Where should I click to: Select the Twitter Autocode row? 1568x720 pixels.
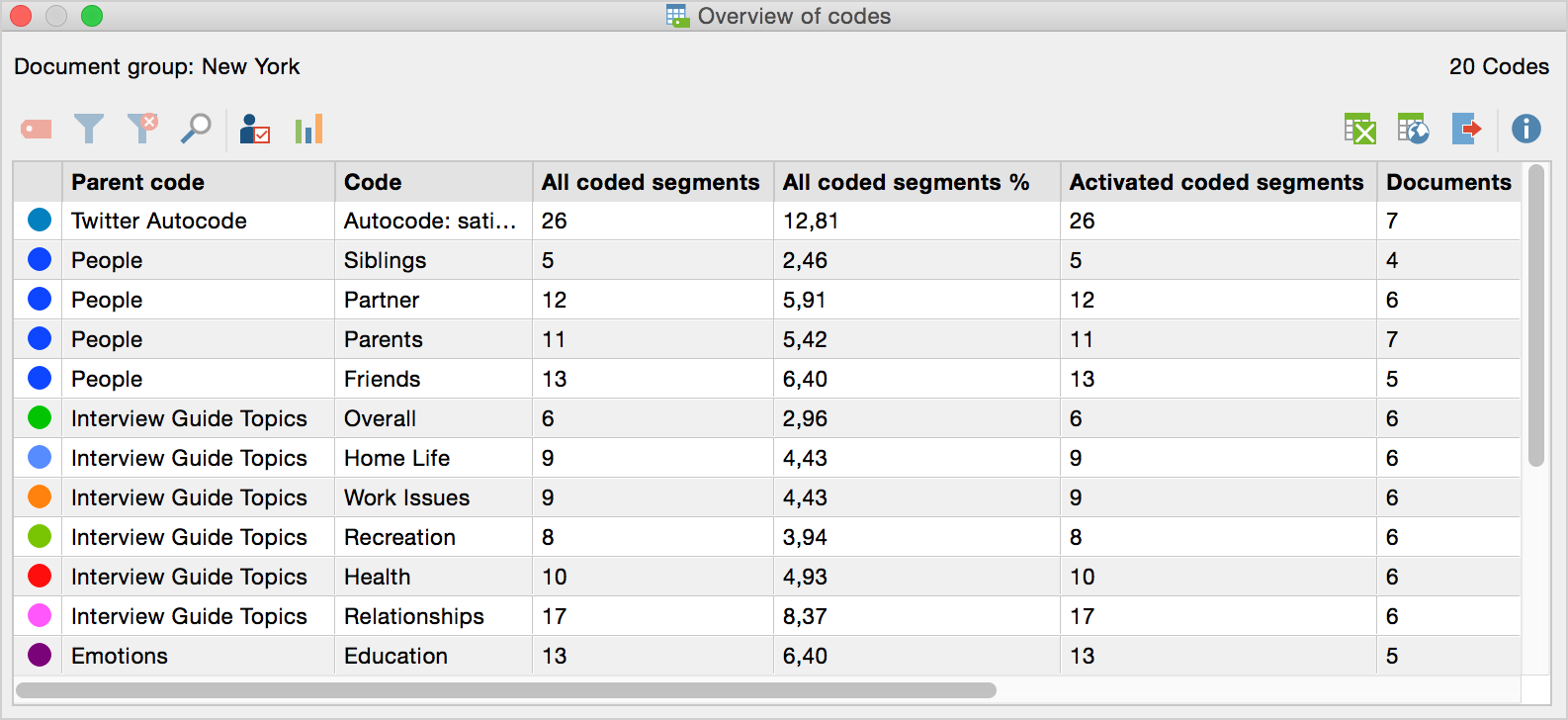point(159,221)
